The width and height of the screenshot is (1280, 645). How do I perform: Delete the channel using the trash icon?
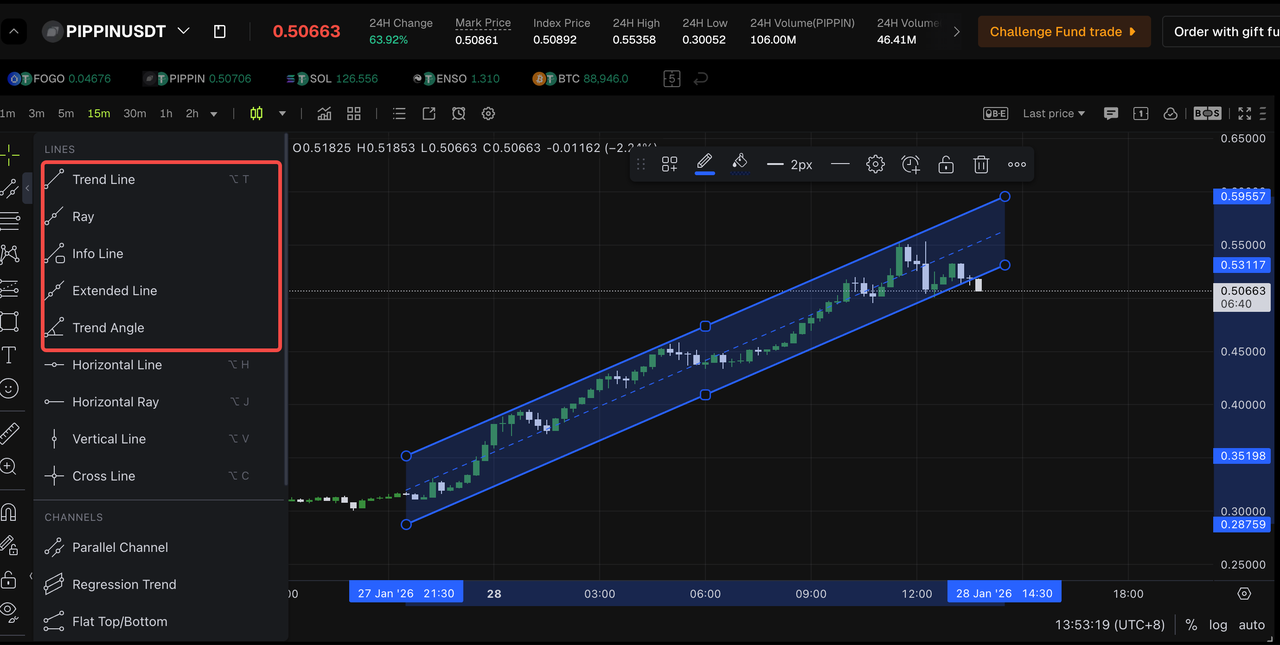pyautogui.click(x=980, y=164)
